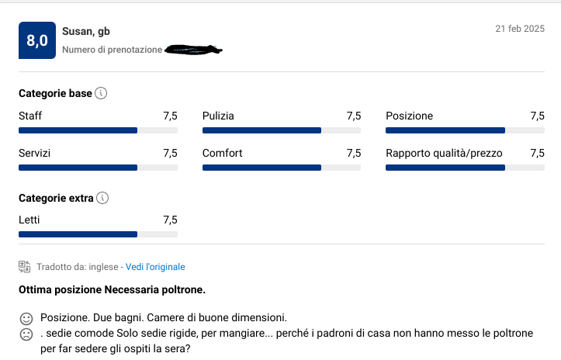Click the blue 8,0 score badge
The image size is (561, 360).
[37, 40]
